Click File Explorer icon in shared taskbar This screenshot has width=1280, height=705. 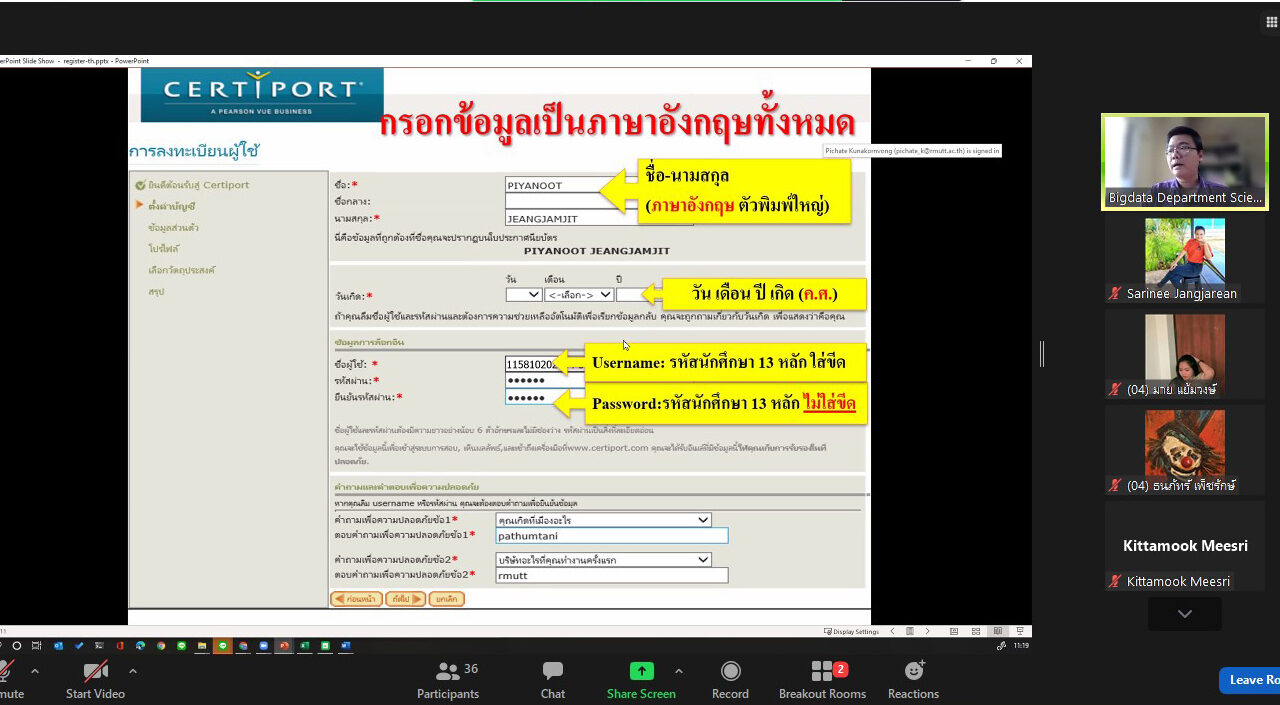(x=201, y=646)
